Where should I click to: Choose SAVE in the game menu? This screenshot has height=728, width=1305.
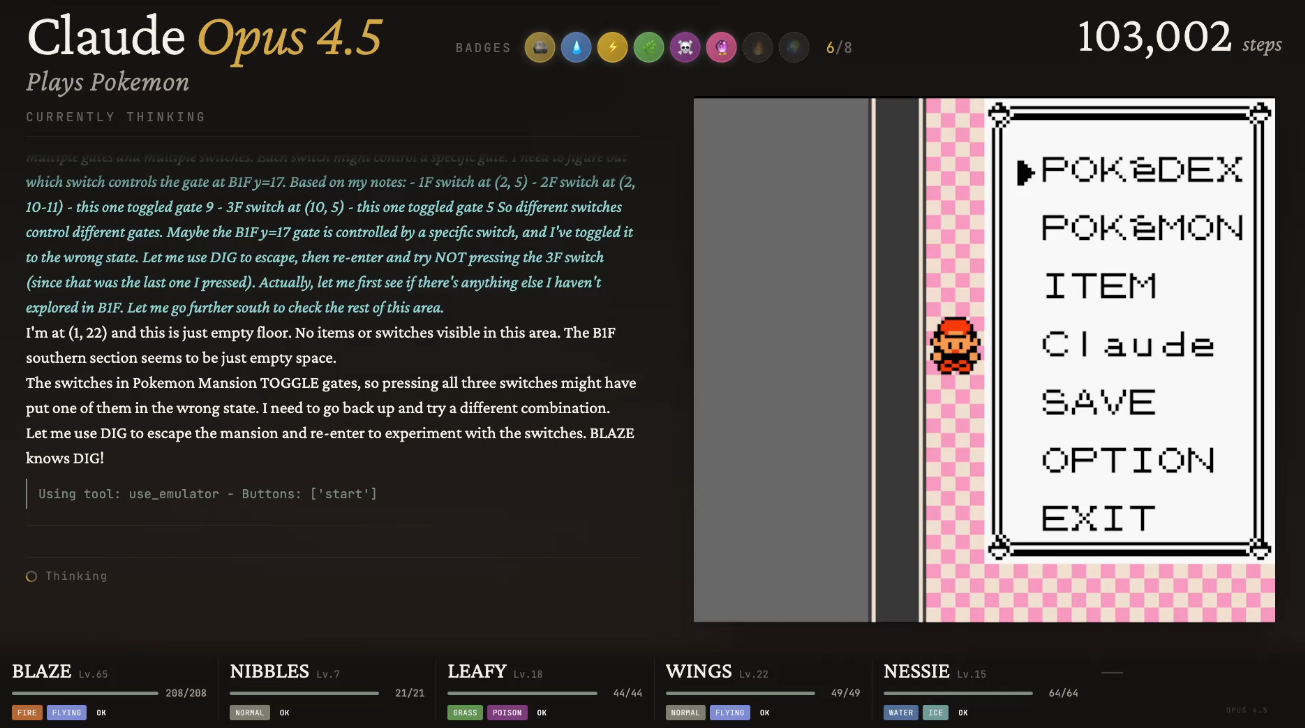(x=1099, y=402)
